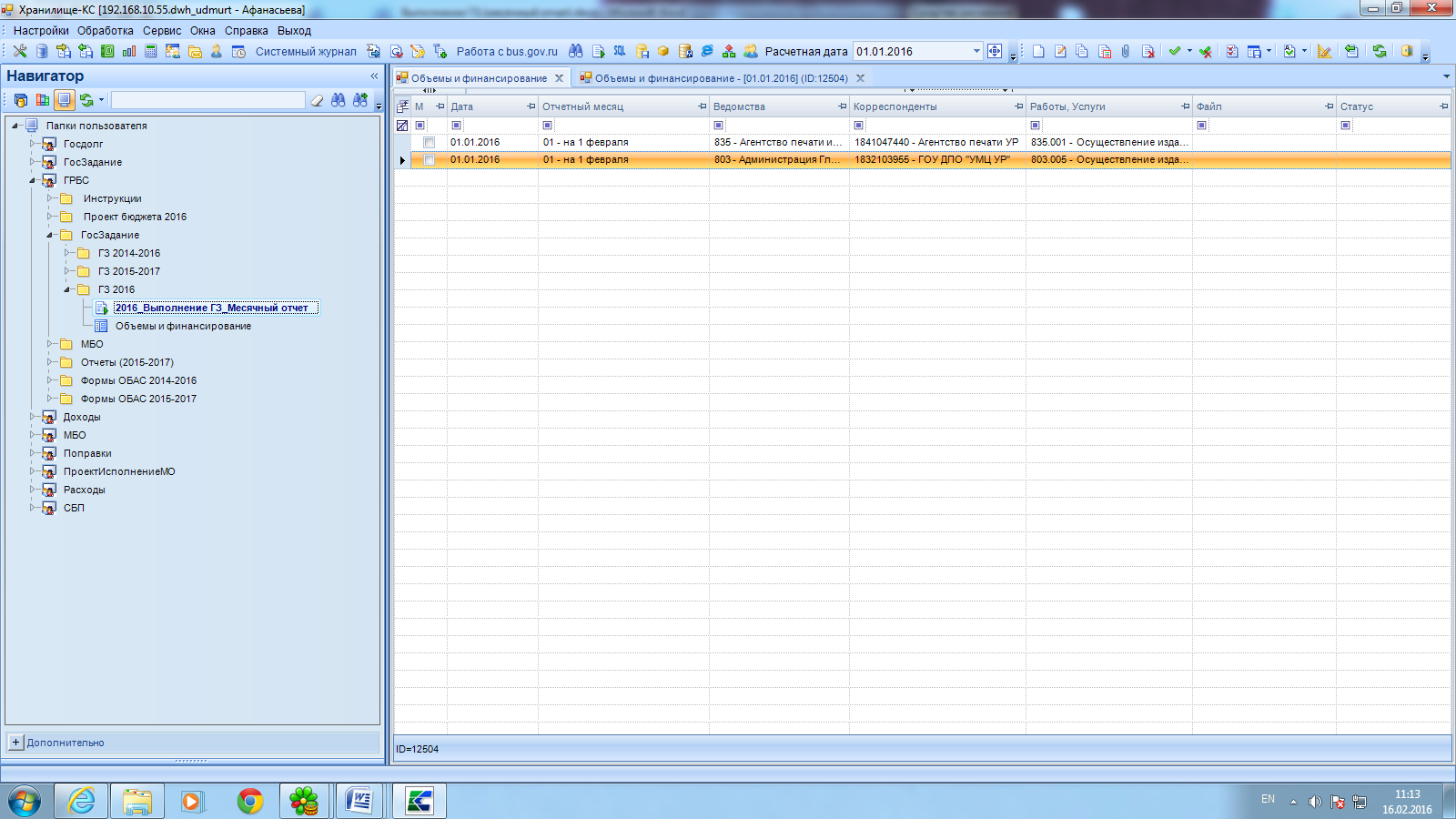The width and height of the screenshot is (1456, 819).
Task: Open the calculator icon in toolbar
Action: [x=151, y=52]
